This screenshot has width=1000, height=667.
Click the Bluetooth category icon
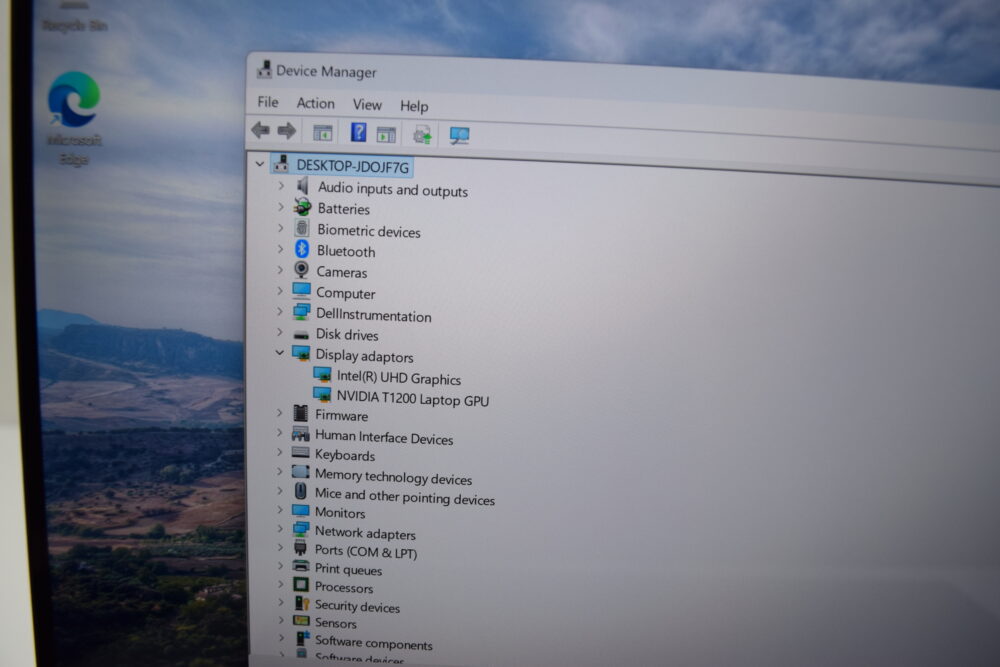[x=302, y=249]
